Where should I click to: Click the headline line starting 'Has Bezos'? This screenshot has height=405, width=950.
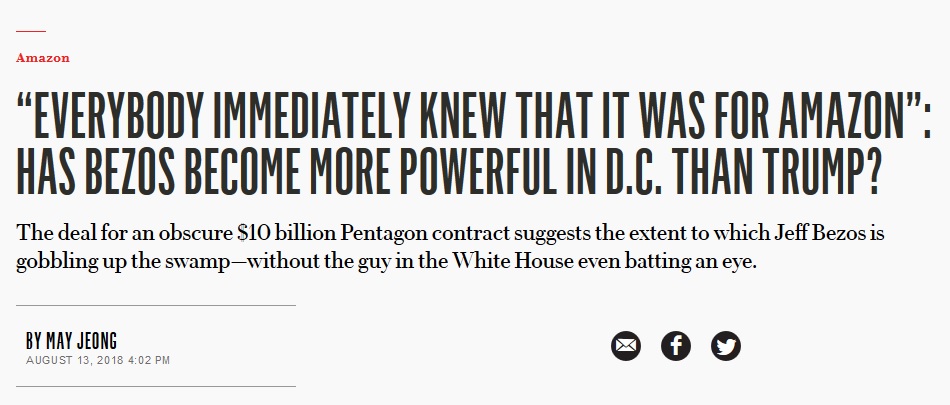tap(448, 171)
